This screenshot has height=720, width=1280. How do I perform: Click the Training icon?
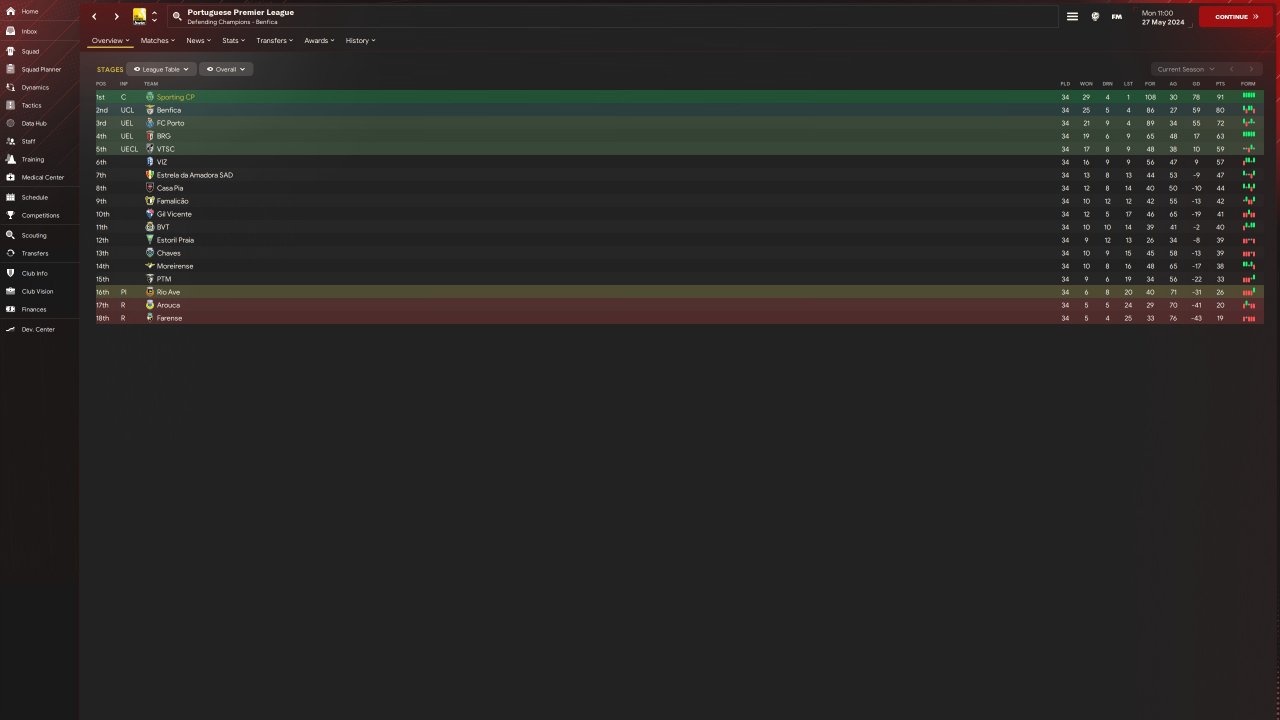pyautogui.click(x=10, y=159)
